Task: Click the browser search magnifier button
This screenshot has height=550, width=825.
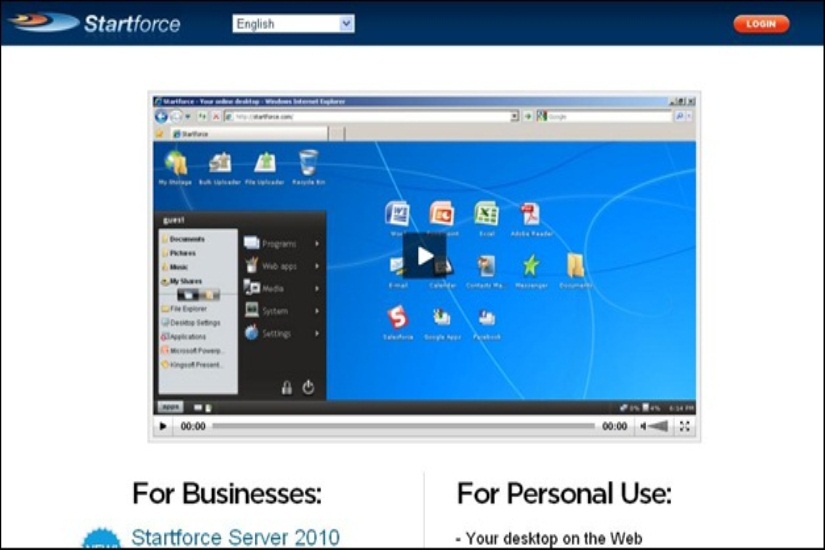Action: click(680, 116)
